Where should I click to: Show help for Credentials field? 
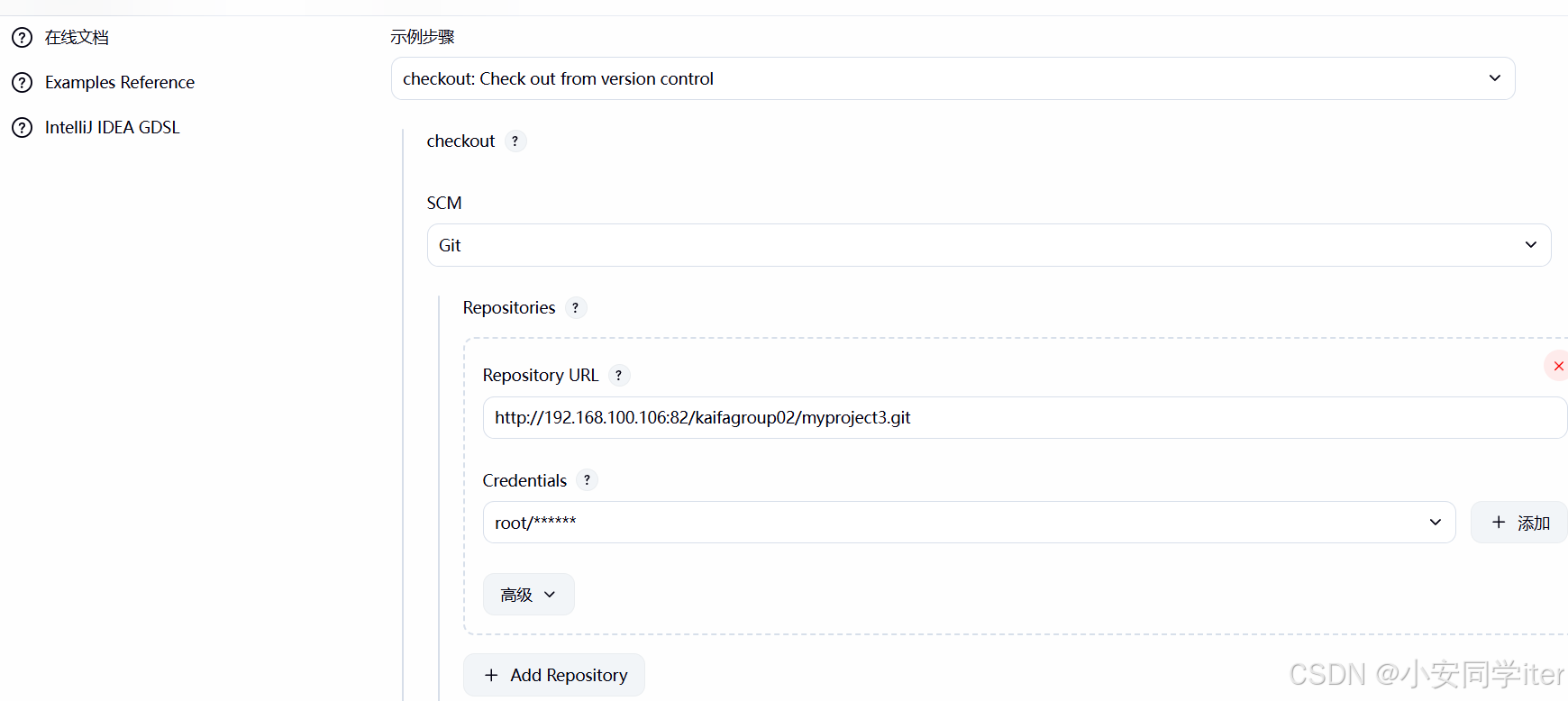(587, 480)
